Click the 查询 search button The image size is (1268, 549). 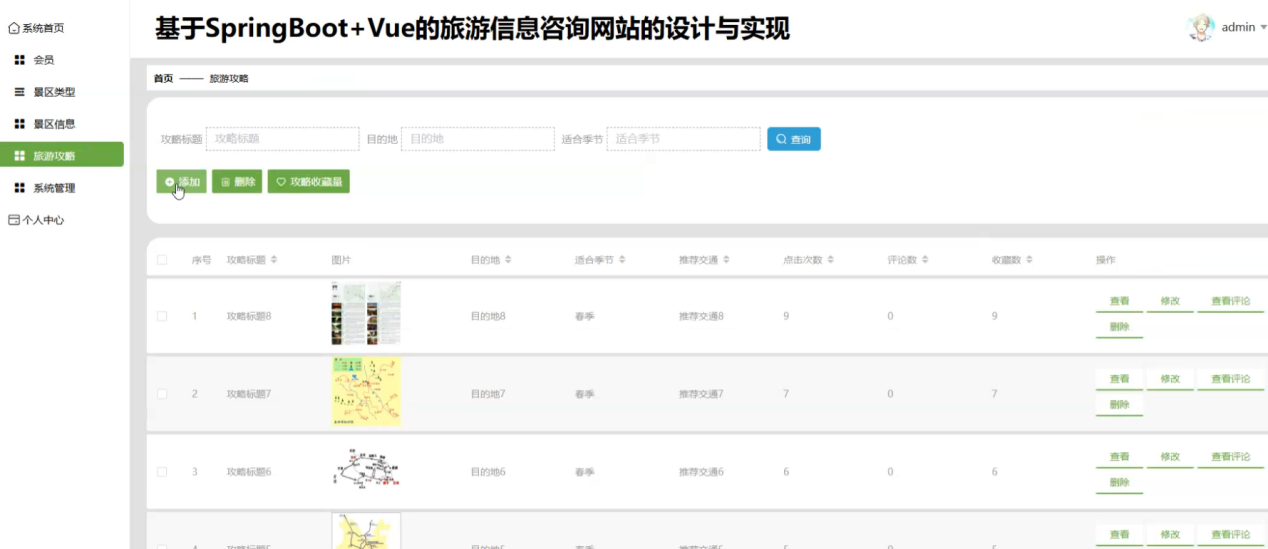coord(794,139)
